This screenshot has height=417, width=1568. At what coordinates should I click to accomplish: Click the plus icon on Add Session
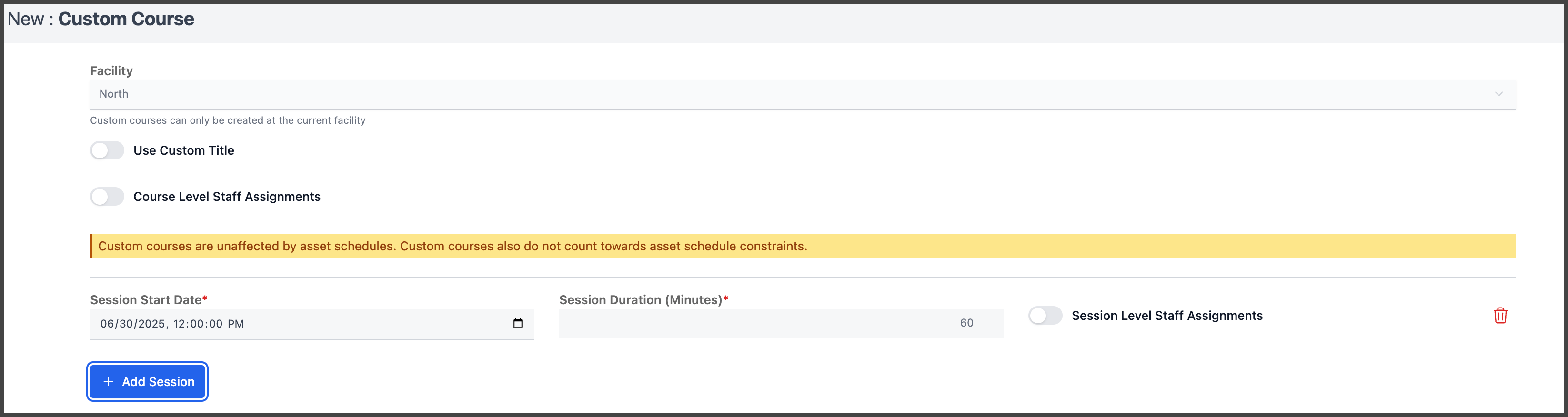[x=108, y=382]
